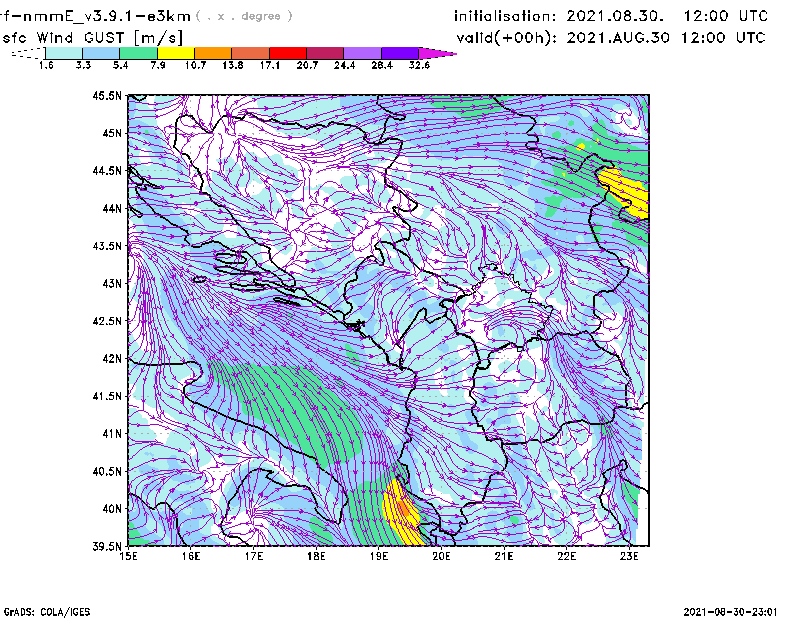Viewport: 800px width, 618px height.
Task: Click the green 5.4–7.9 legend swatch
Action: pos(138,53)
